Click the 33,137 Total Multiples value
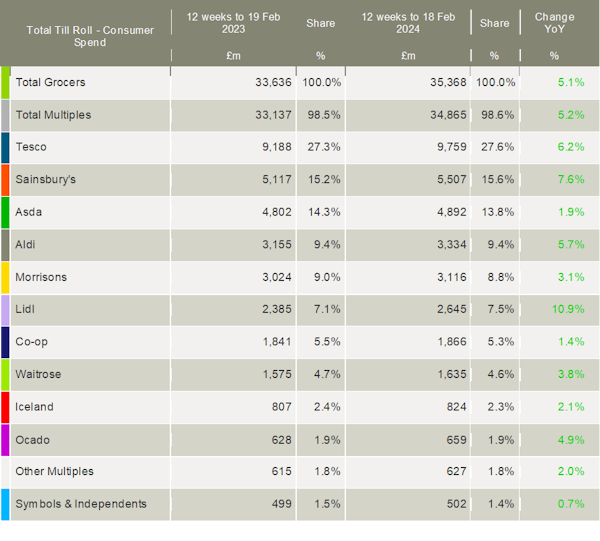Viewport: 600px width, 541px height. coord(273,115)
